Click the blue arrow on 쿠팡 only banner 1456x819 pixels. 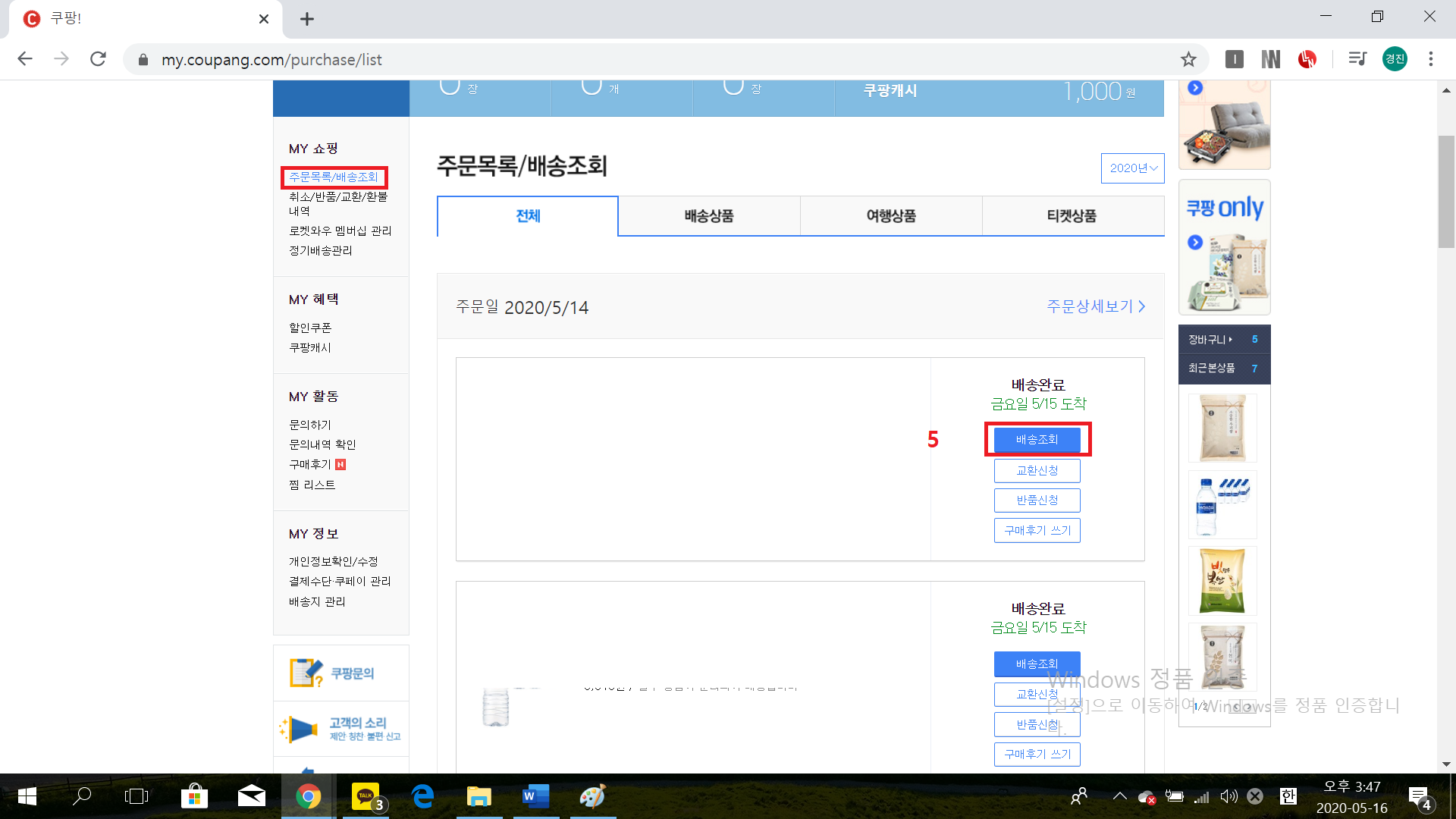tap(1195, 243)
